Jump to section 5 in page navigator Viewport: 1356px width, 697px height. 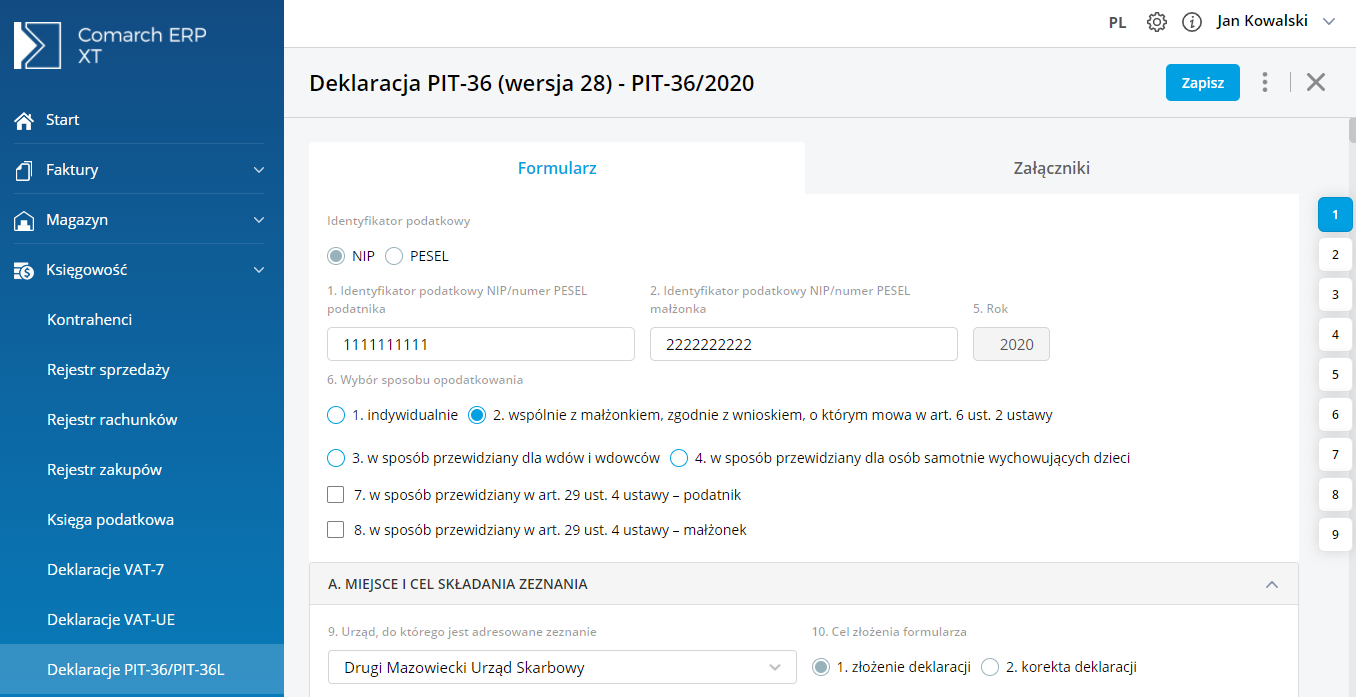1334,375
